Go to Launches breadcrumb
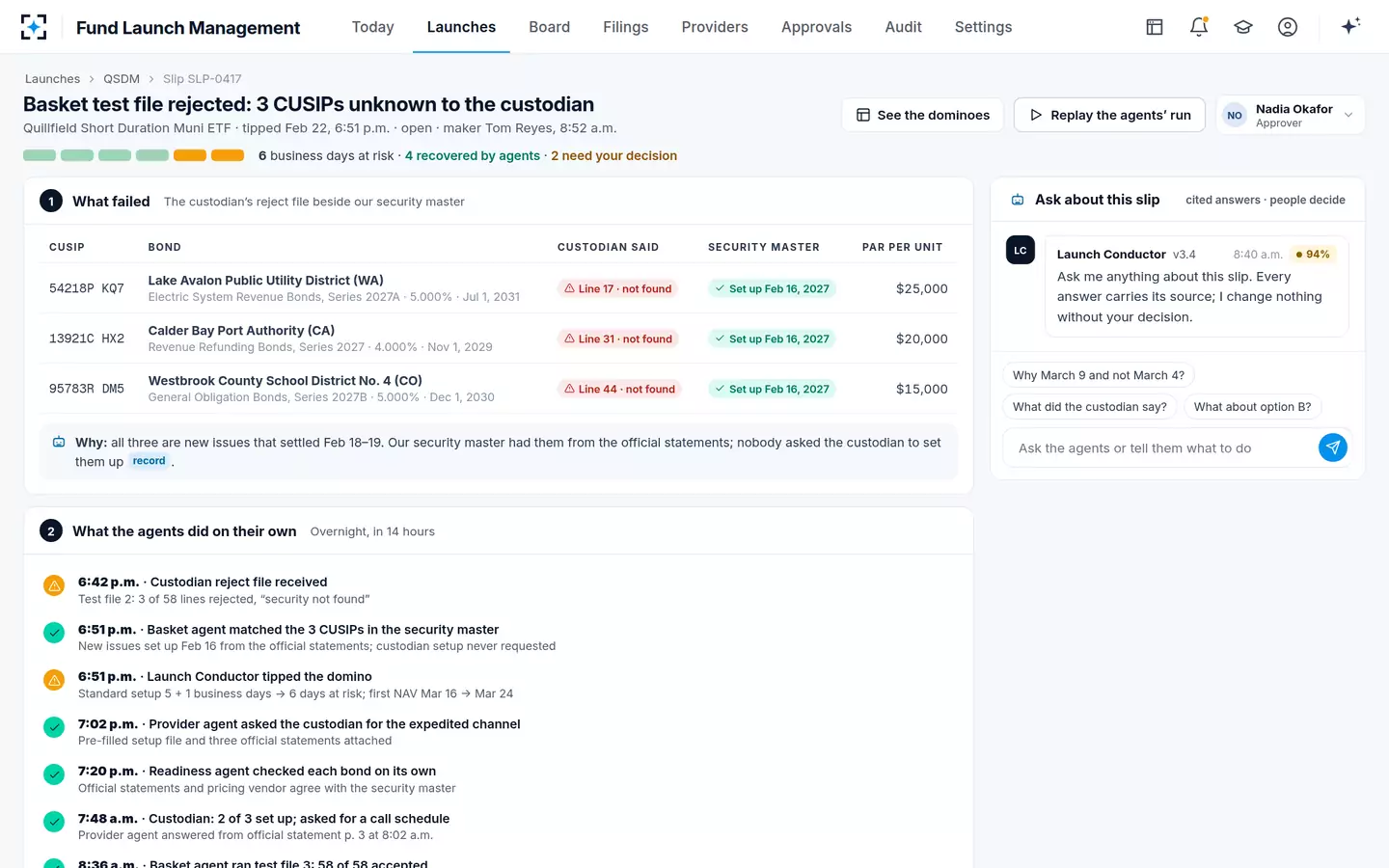Screen dimensions: 1389x868 coord(52,79)
